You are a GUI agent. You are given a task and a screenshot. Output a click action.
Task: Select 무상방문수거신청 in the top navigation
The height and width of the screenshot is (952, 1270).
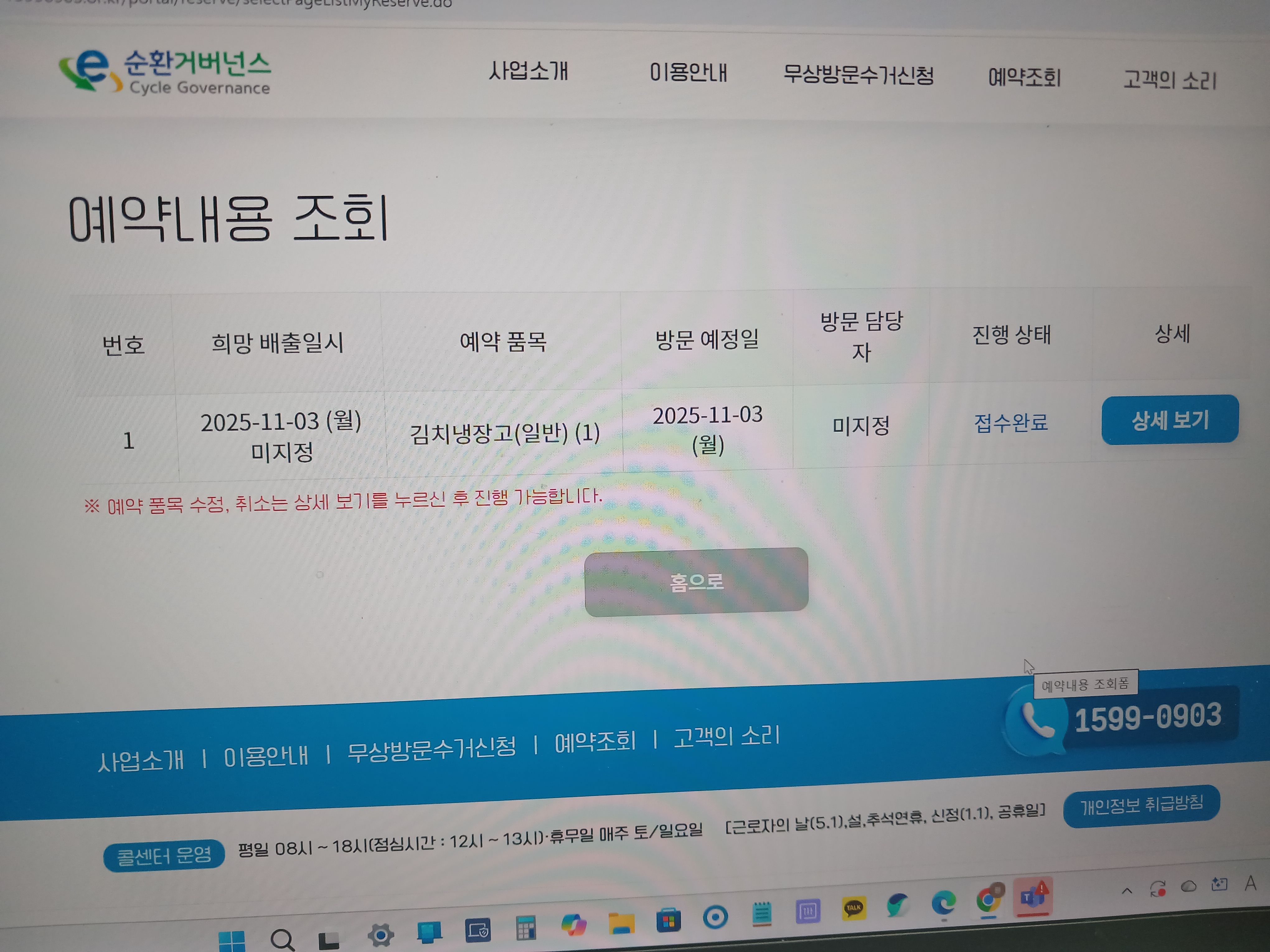coord(858,75)
